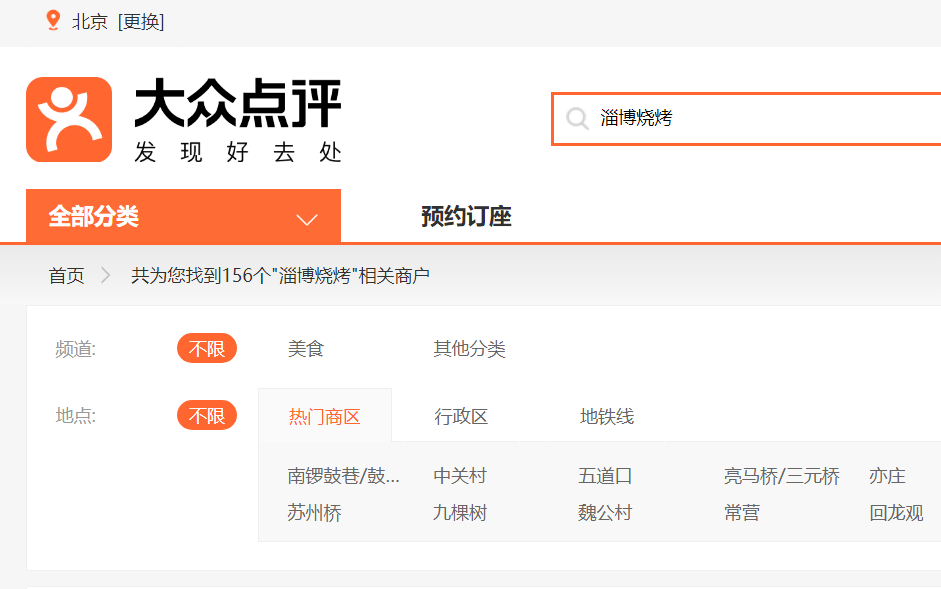Screen dimensions: 941x589
Task: Select 不限 for the 频道 filter
Action: (x=207, y=349)
